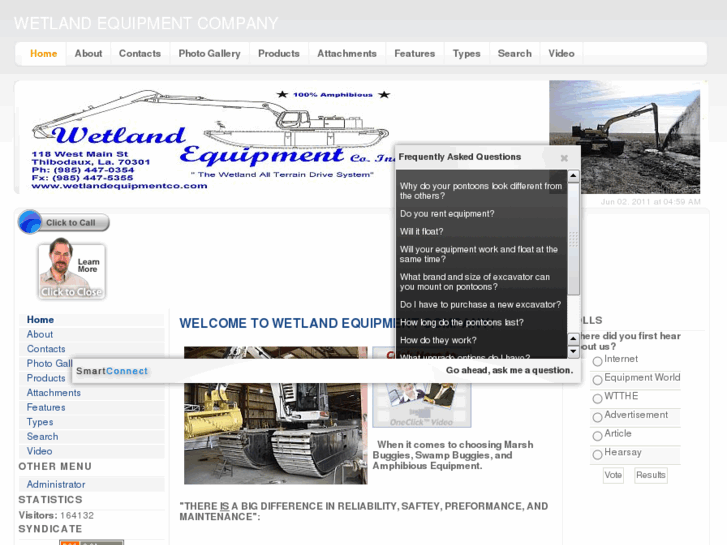Open FAQ 'Do I have to purchase a new excavator?'
The image size is (727, 545).
point(480,305)
